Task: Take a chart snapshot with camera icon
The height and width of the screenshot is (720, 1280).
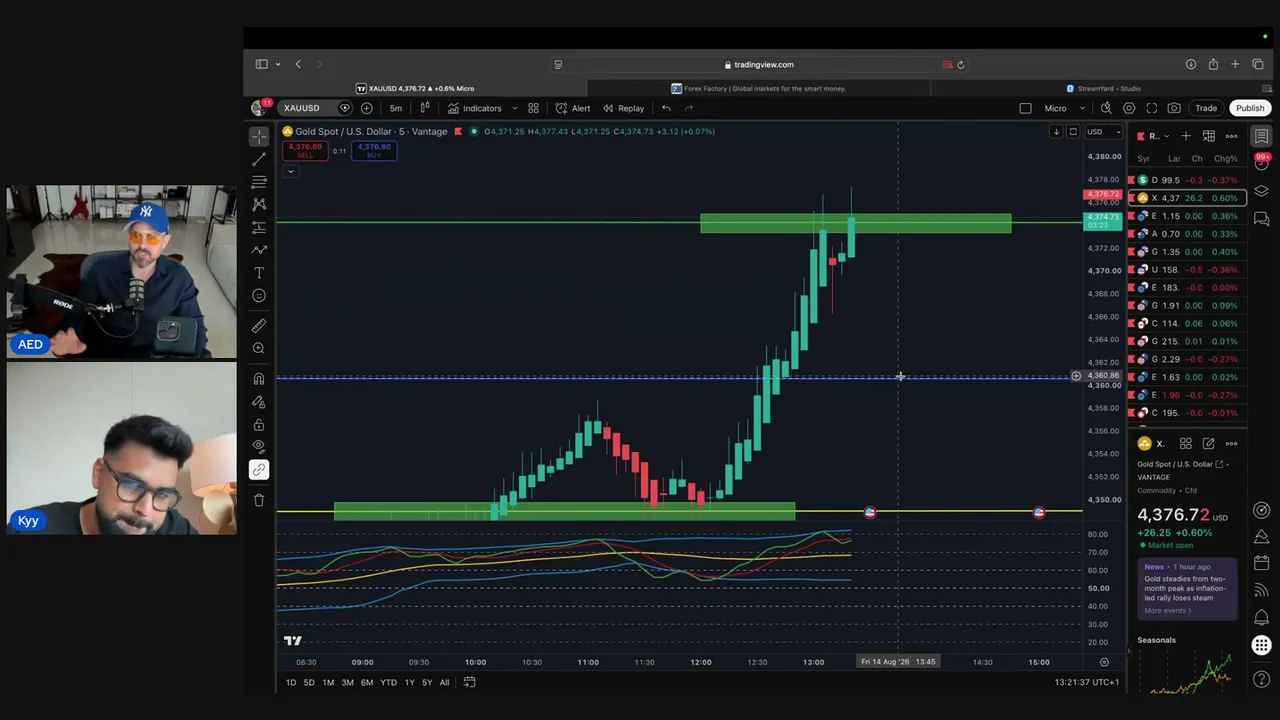Action: tap(1174, 108)
